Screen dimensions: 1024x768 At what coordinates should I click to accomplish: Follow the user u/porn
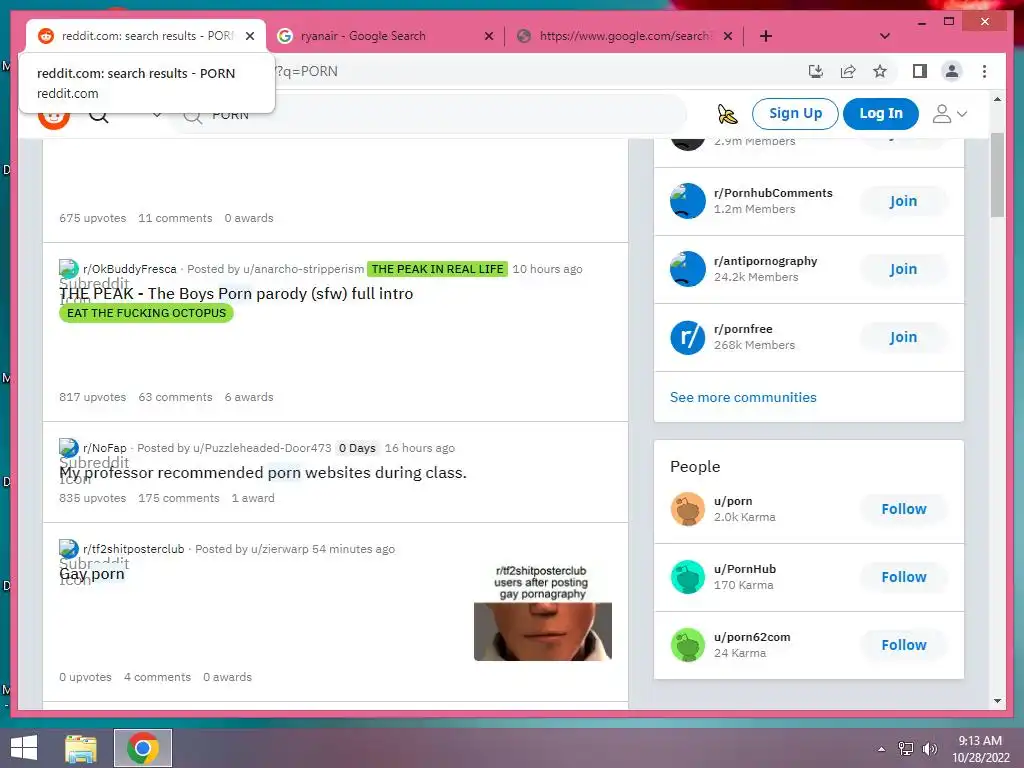coord(903,509)
